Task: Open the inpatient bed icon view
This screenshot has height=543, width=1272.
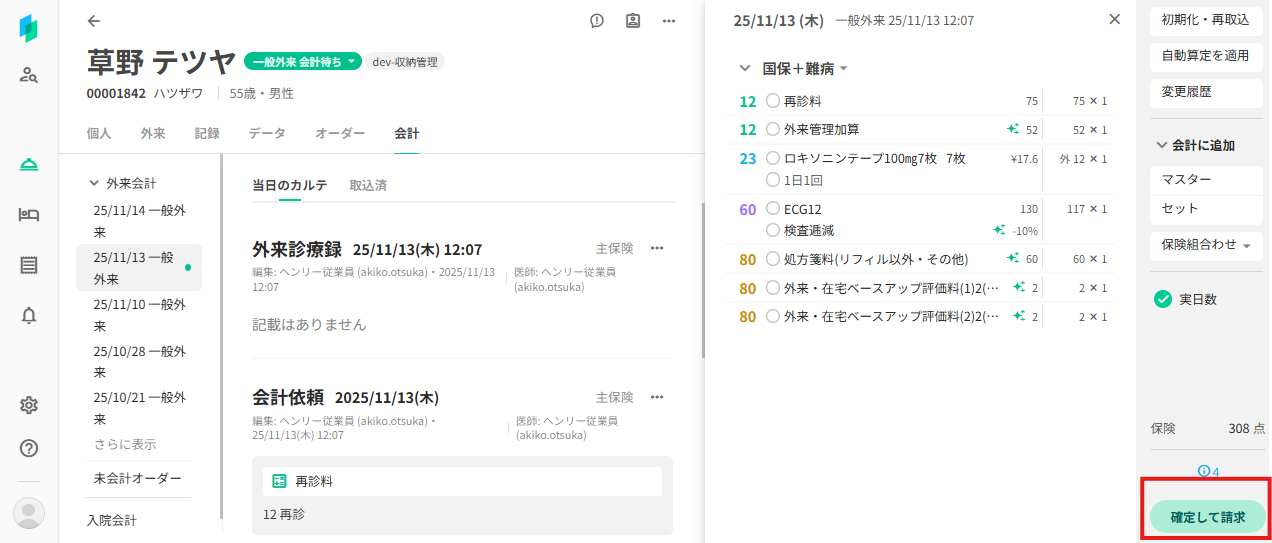Action: [29, 214]
